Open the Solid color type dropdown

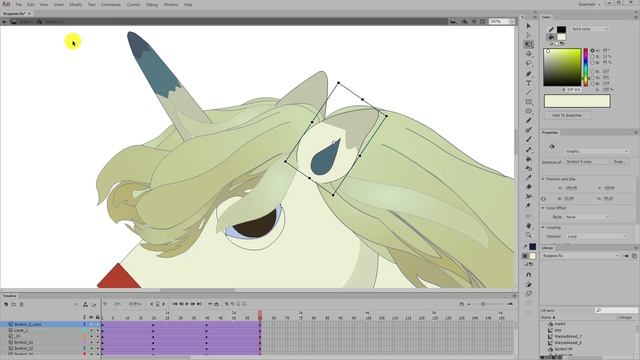pos(590,29)
